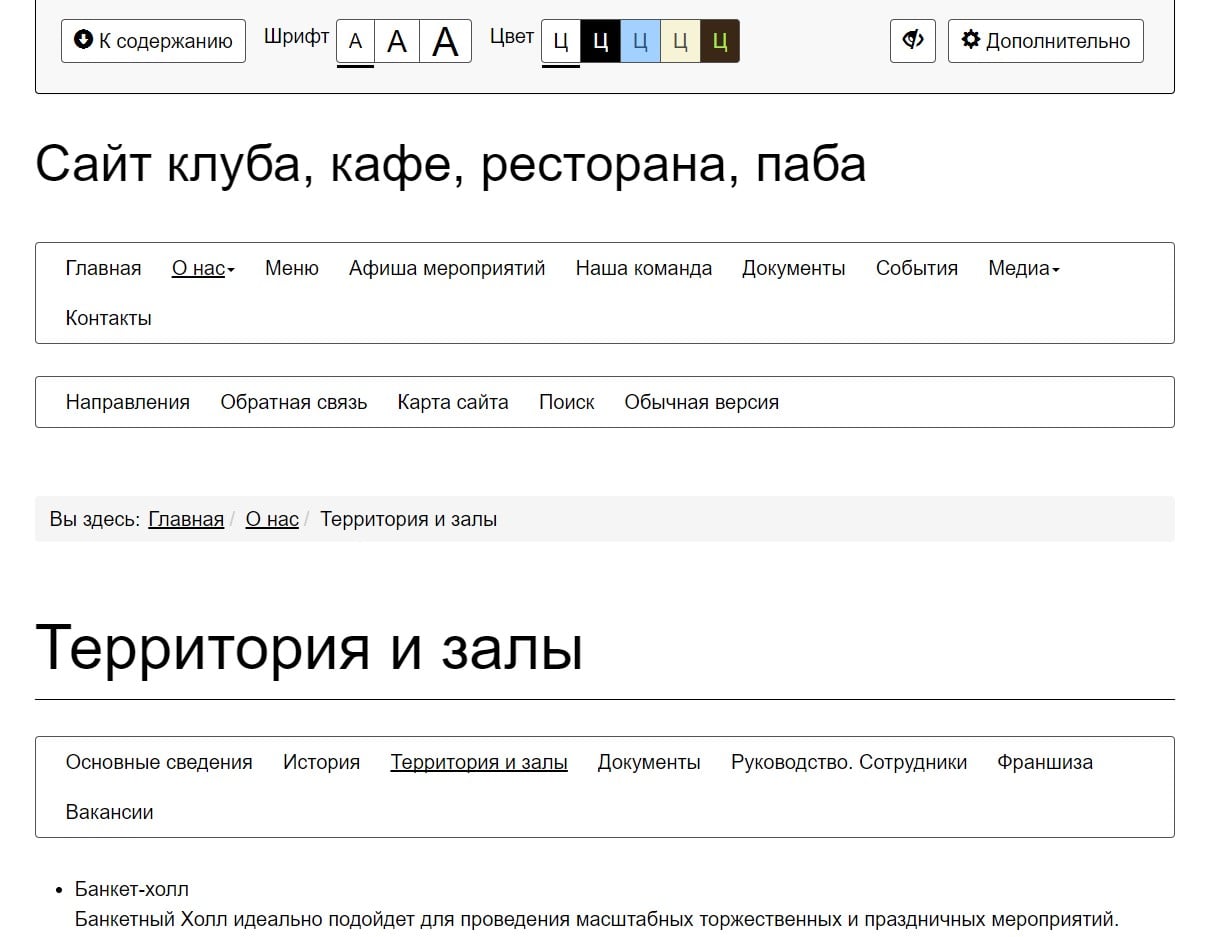Screen dimensions: 1211x937
Task: Open the История section tab
Action: point(321,762)
